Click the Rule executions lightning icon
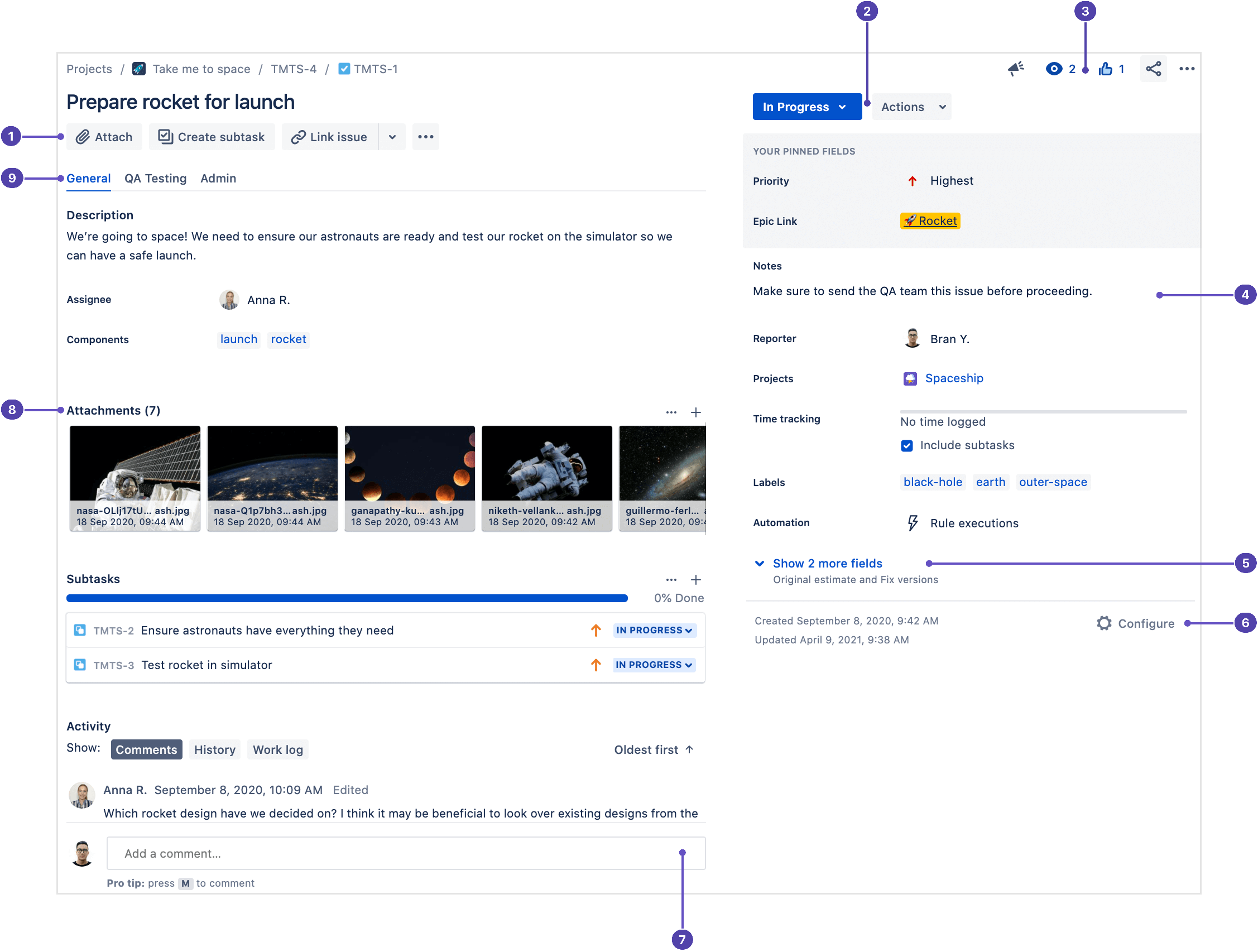The image size is (1258, 952). 909,523
